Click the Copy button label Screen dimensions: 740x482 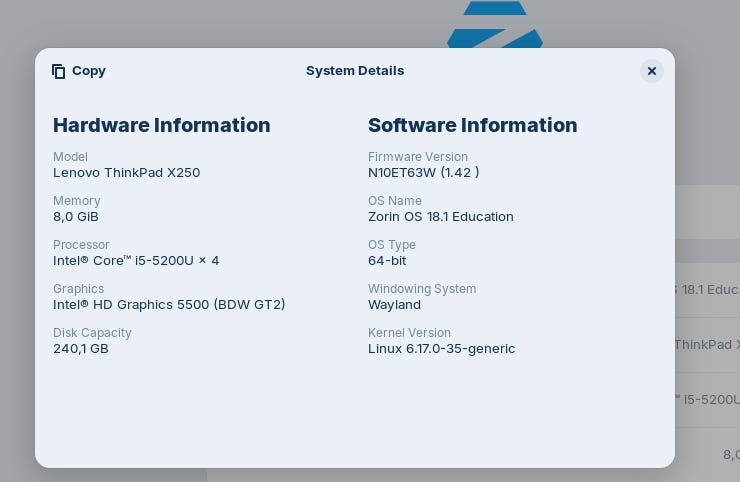tap(89, 71)
